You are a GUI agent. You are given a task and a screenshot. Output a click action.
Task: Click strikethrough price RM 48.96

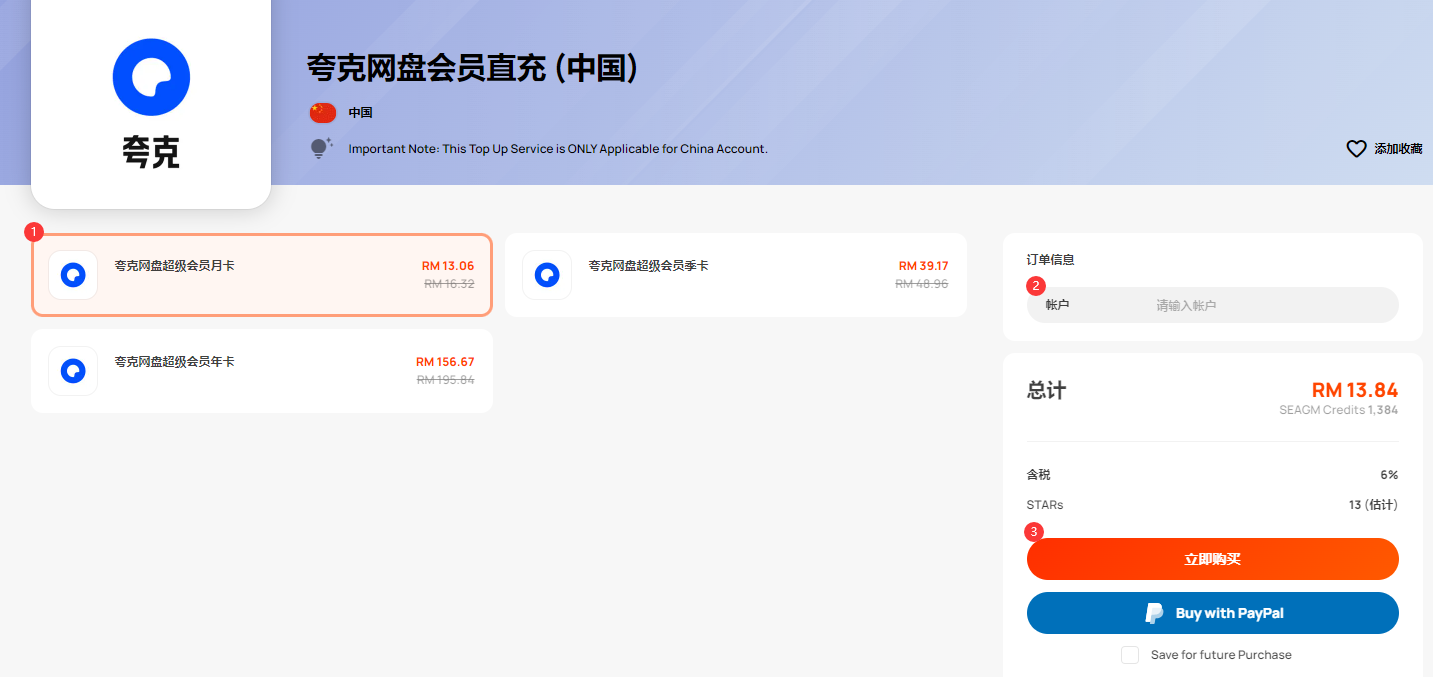pos(922,284)
